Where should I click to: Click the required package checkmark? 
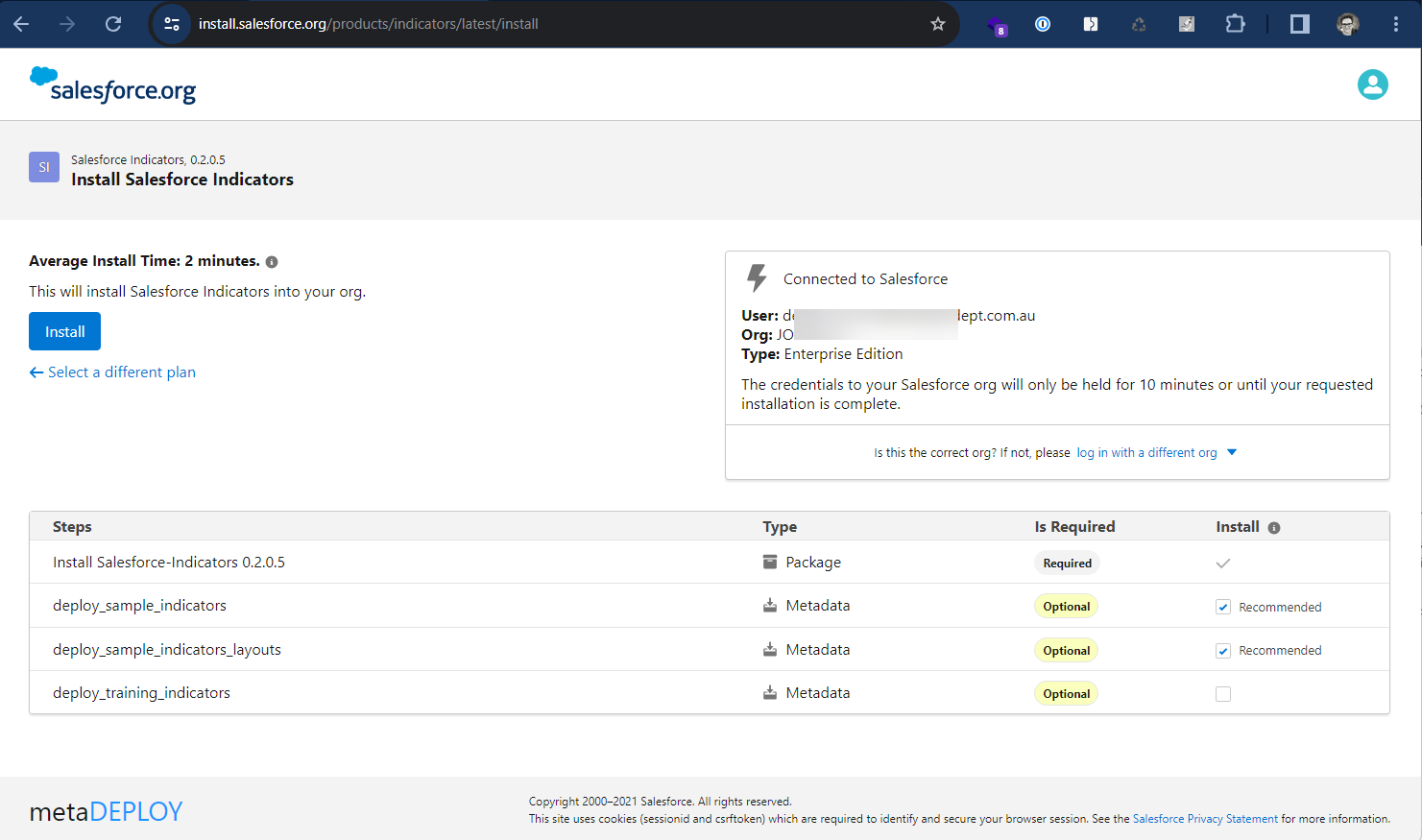pyautogui.click(x=1223, y=564)
